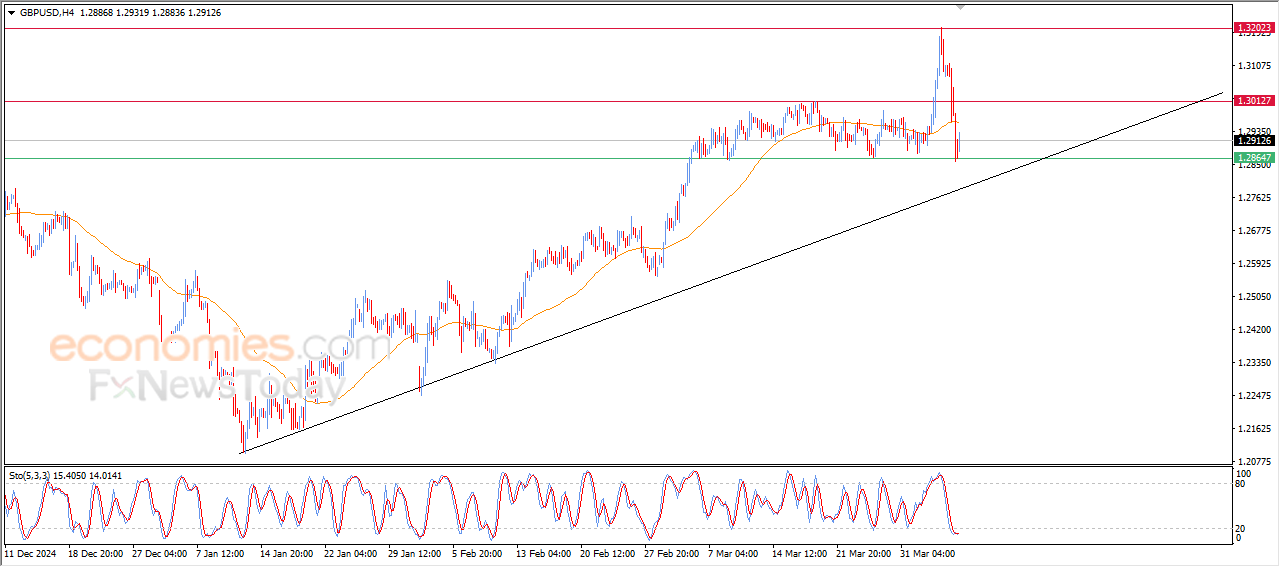Click the 1.24200 price scale value
This screenshot has height=567, width=1280.
1254,330
